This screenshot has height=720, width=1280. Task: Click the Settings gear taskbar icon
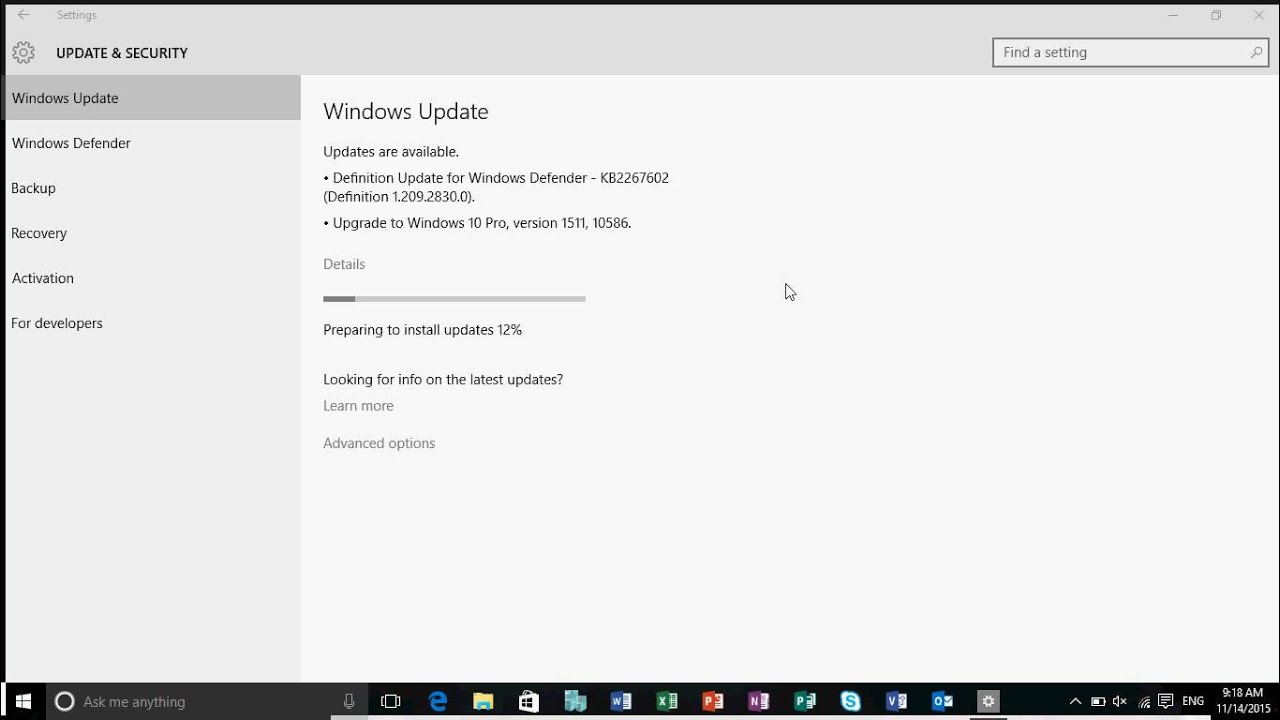tap(988, 702)
